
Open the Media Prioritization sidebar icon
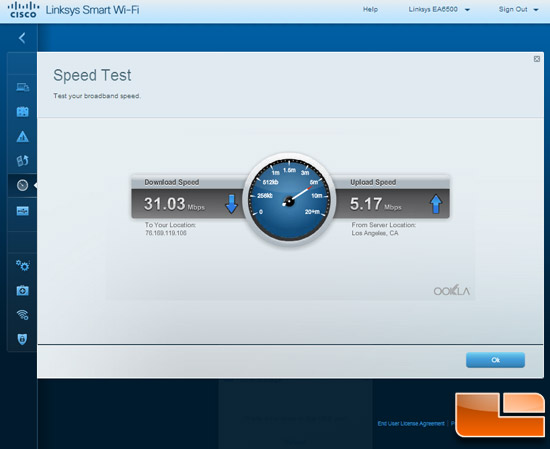[22, 161]
